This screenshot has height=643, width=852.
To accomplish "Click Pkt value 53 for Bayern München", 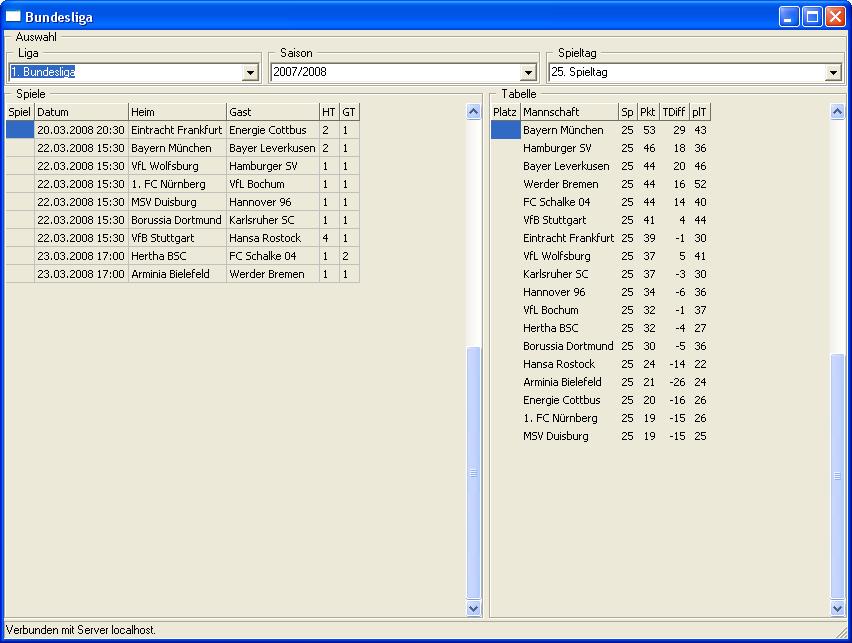I will point(649,130).
